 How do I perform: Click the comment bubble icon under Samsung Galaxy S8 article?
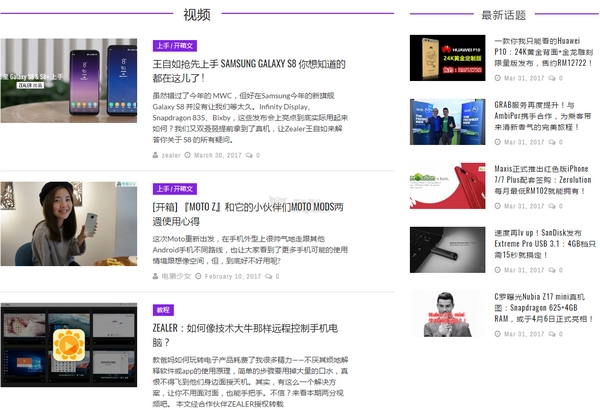point(250,155)
